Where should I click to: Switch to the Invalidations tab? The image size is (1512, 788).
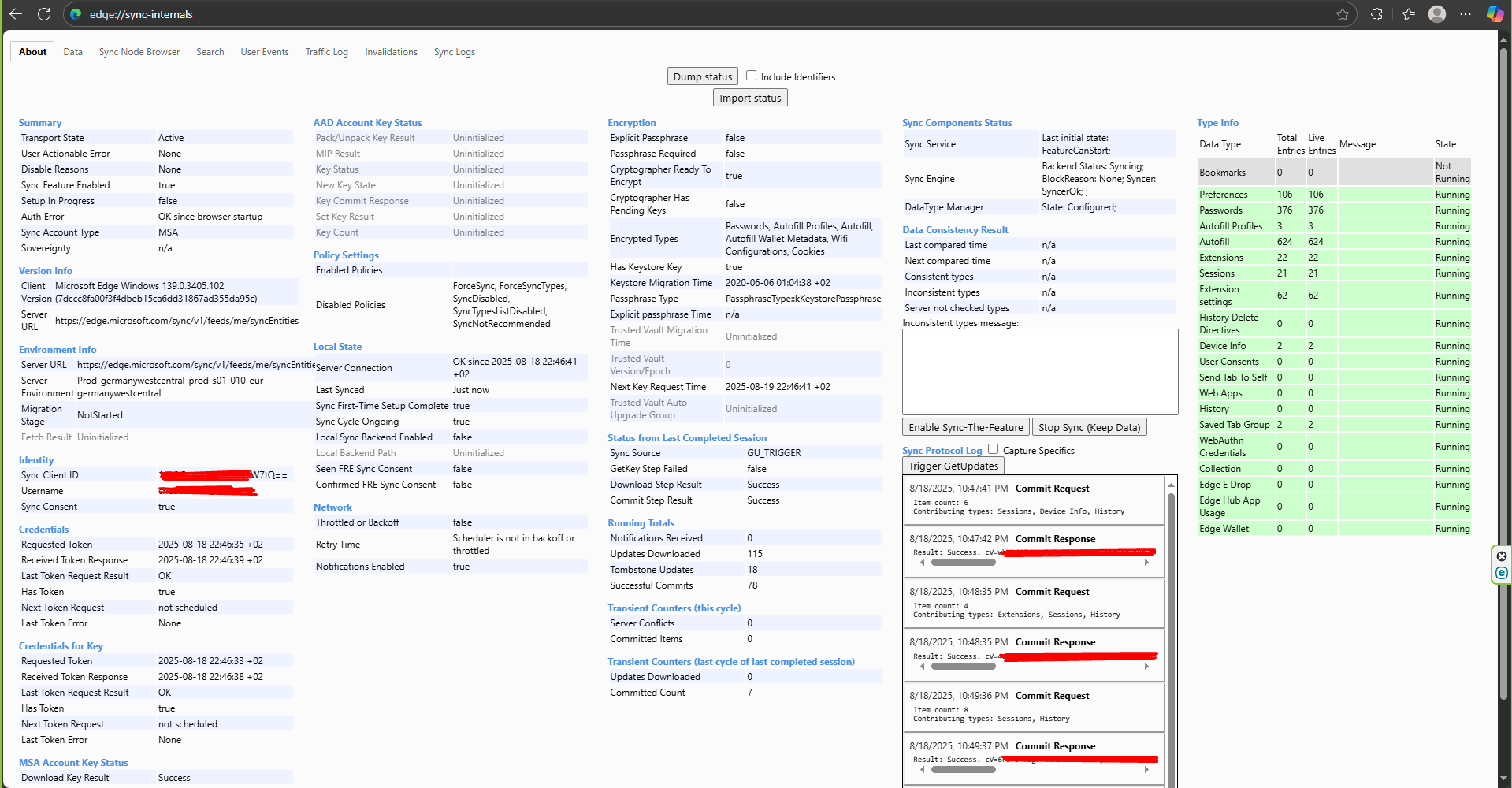391,52
